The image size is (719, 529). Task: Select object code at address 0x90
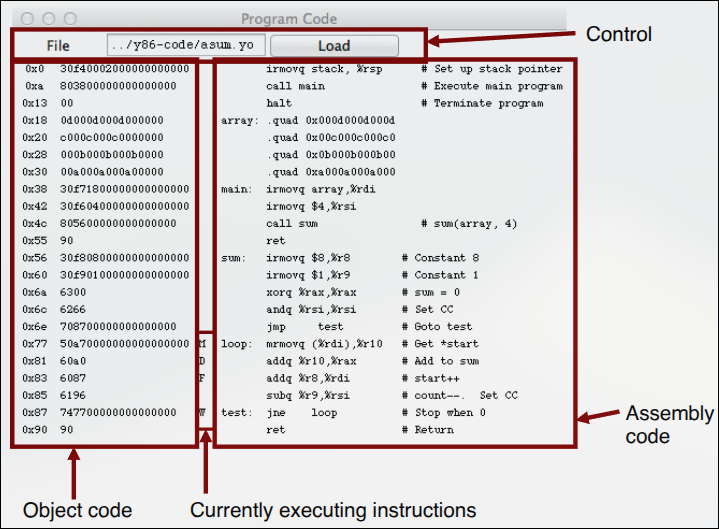pyautogui.click(x=48, y=430)
